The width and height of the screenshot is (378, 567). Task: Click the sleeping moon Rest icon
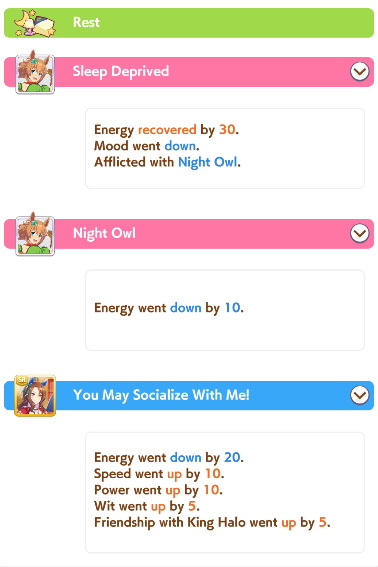click(35, 23)
